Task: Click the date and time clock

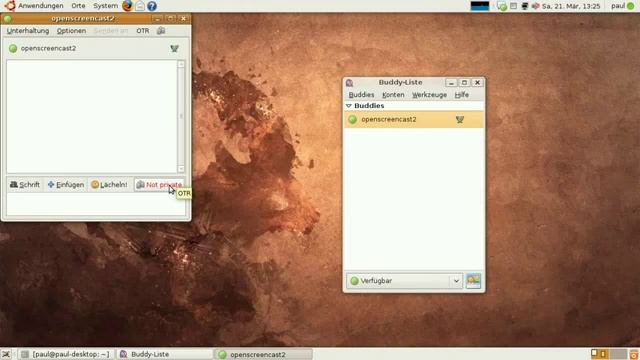Action: pyautogui.click(x=571, y=6)
